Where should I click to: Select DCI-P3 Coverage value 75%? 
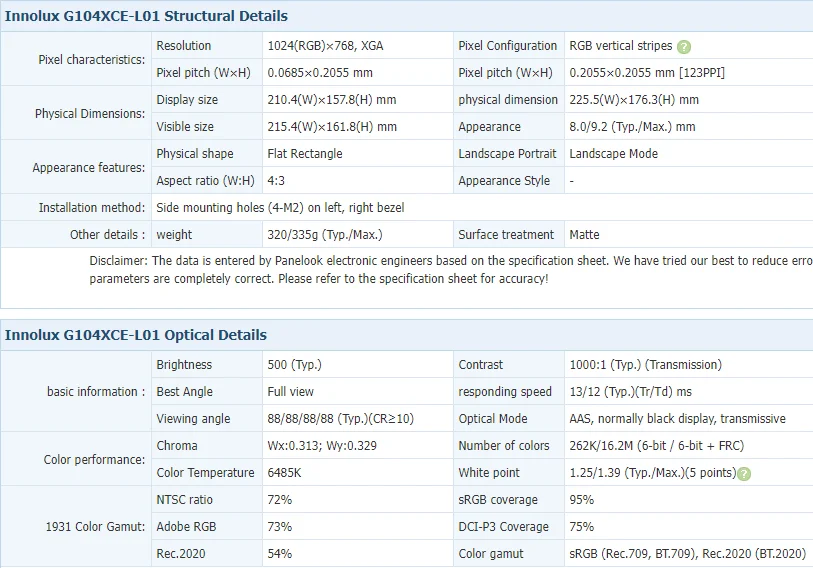coord(582,527)
